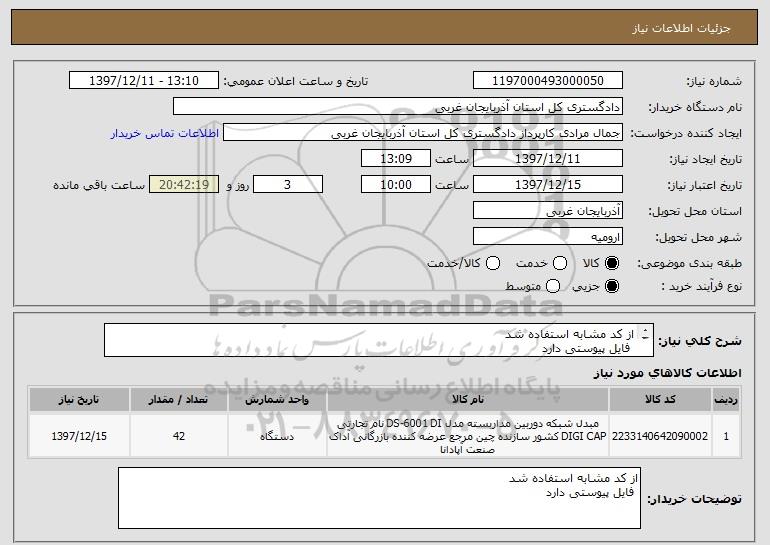Click the جزئیات اطلاعات نیاز header title
Image resolution: width=770 pixels, height=545 pixels.
[681, 28]
